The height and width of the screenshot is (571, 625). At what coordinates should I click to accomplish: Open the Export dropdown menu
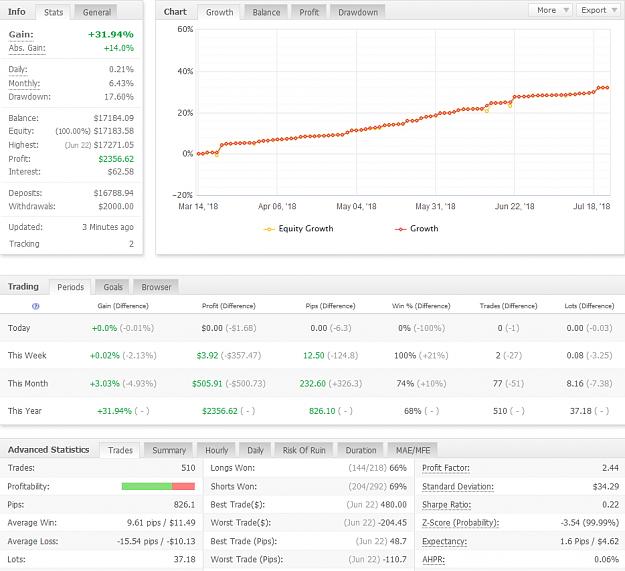click(x=597, y=10)
